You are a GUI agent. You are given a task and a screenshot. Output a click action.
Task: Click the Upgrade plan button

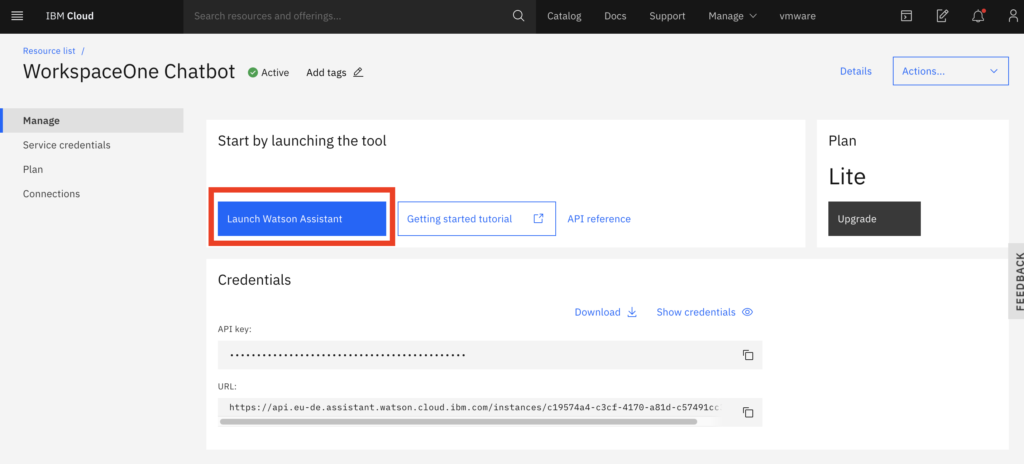874,219
